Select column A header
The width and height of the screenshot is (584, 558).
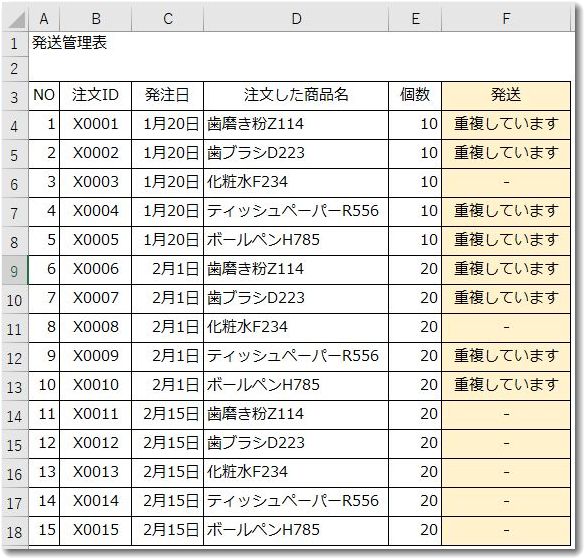[44, 19]
